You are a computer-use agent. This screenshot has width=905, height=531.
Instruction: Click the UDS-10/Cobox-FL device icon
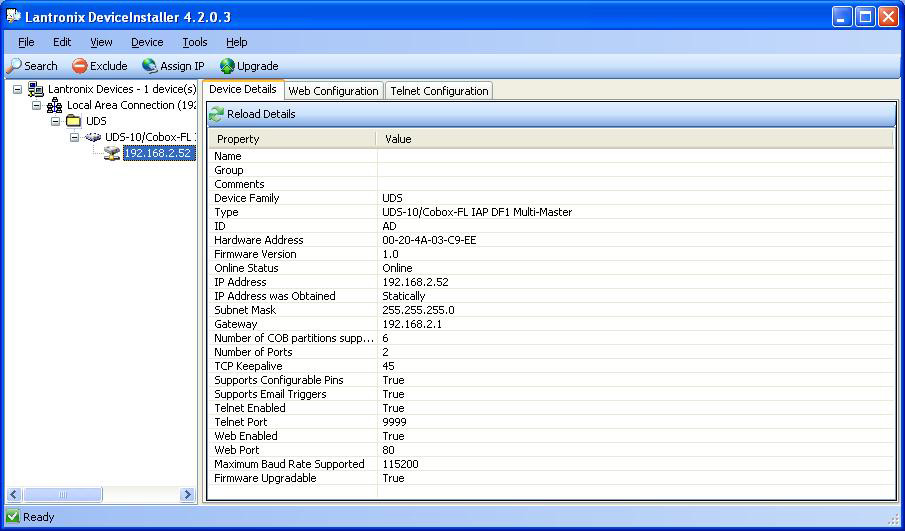click(x=93, y=137)
